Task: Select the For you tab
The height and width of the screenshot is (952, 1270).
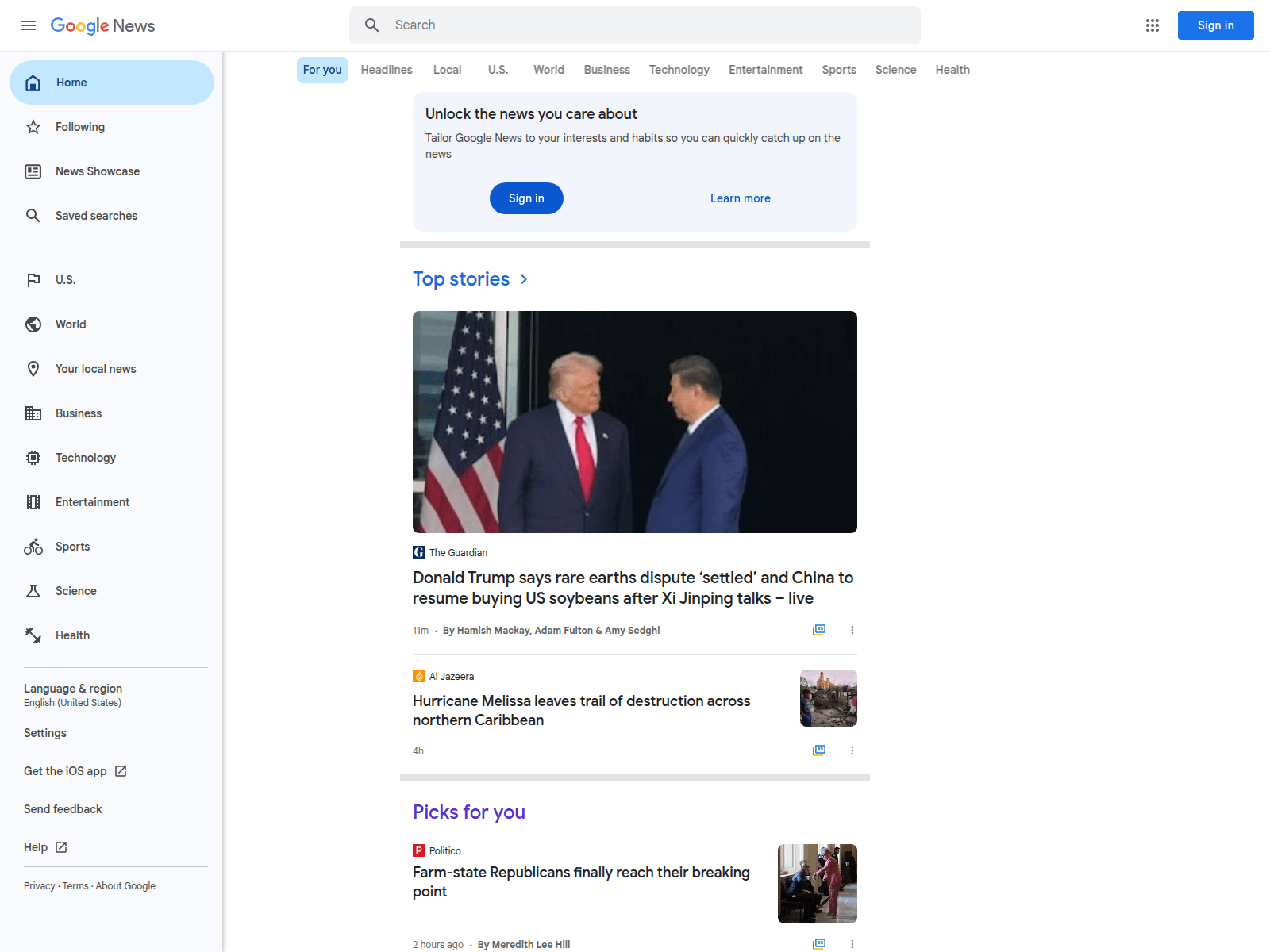Action: [x=322, y=70]
